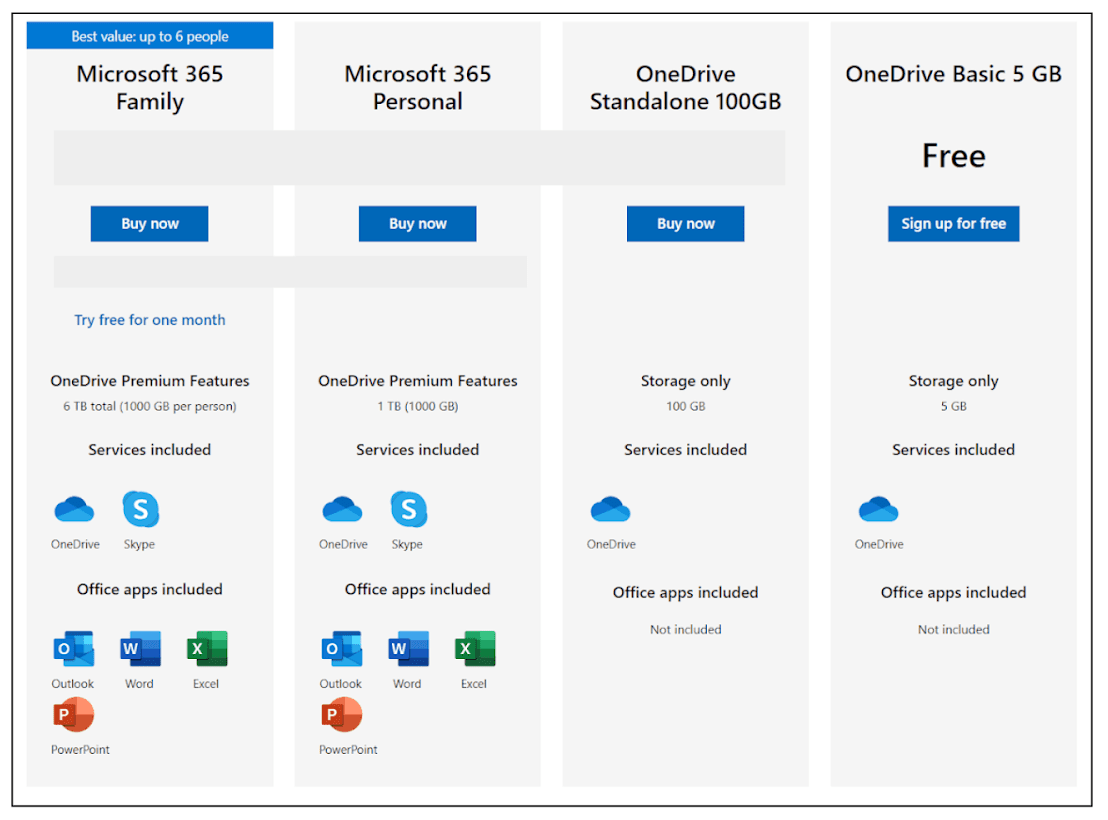Click the Best value up to 6 people banner

pos(150,35)
